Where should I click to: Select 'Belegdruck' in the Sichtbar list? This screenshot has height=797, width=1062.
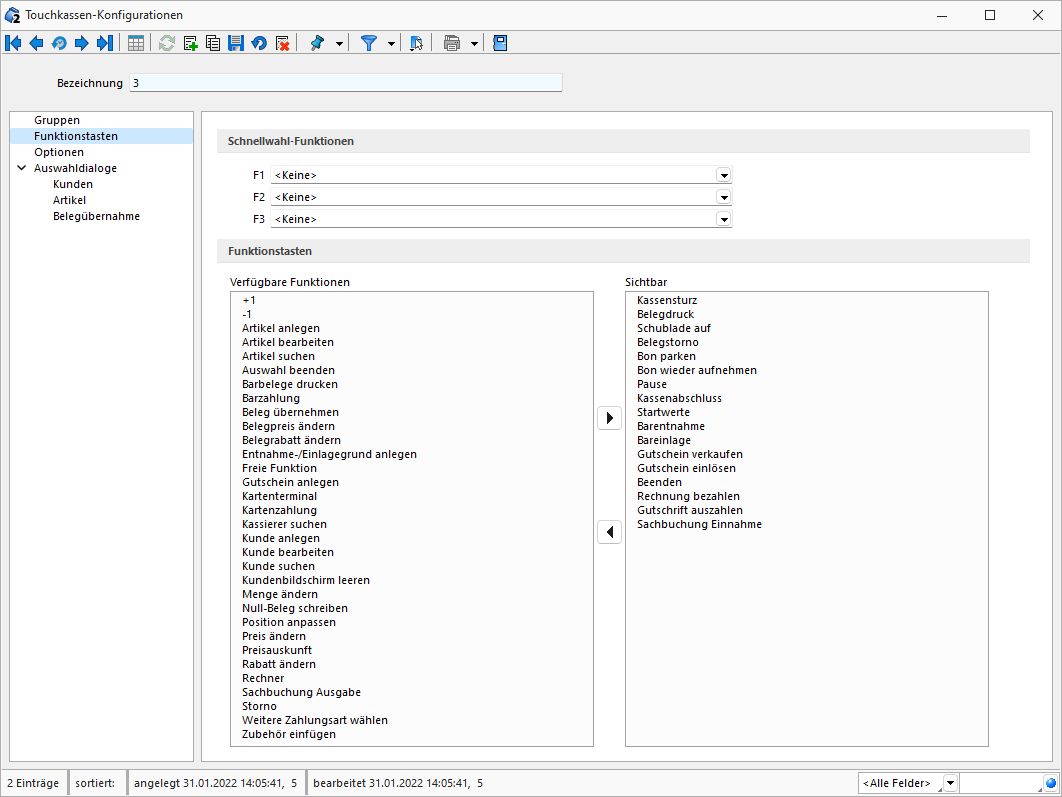[x=665, y=314]
